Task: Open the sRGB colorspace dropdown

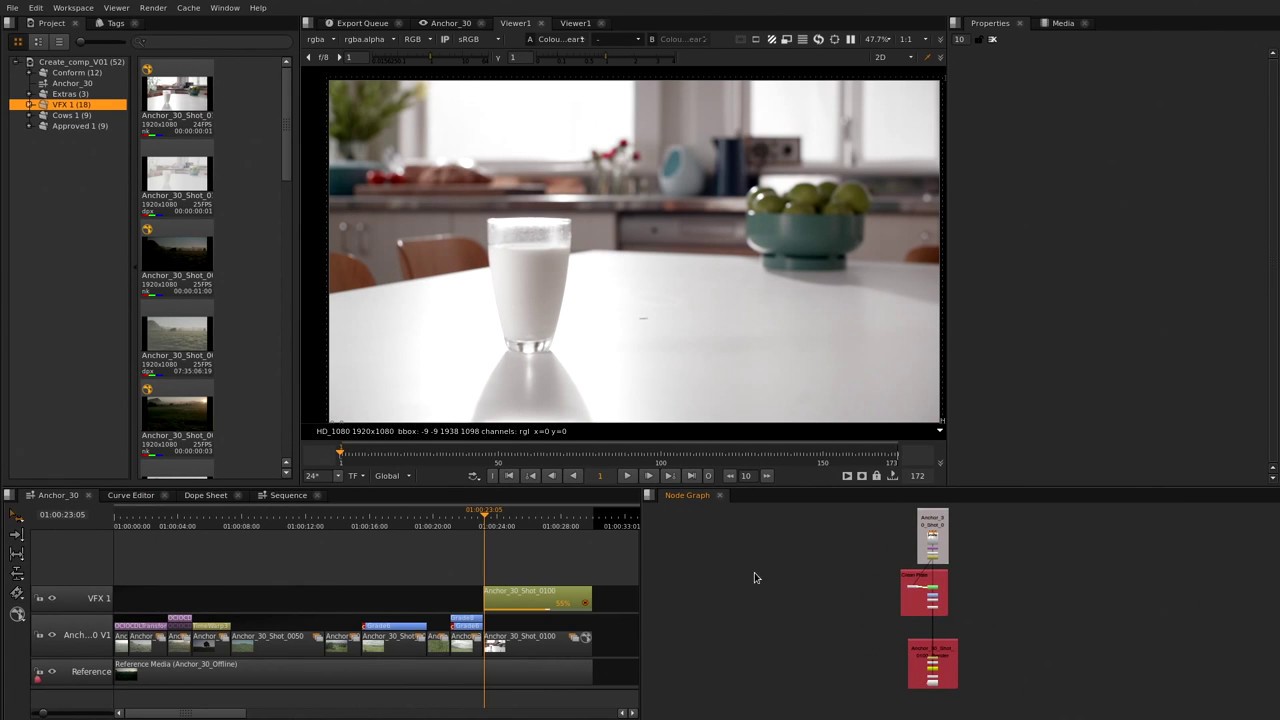Action: [x=479, y=39]
